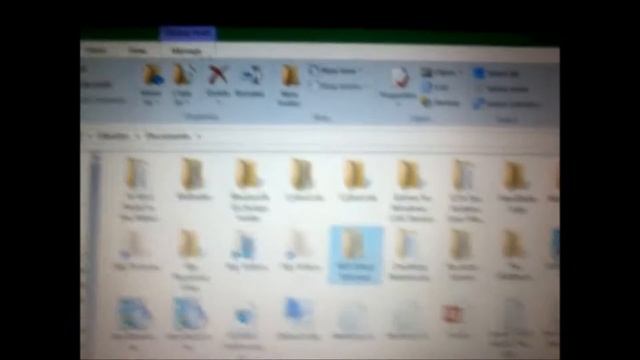Create a folder with New folder icon

(x=290, y=76)
